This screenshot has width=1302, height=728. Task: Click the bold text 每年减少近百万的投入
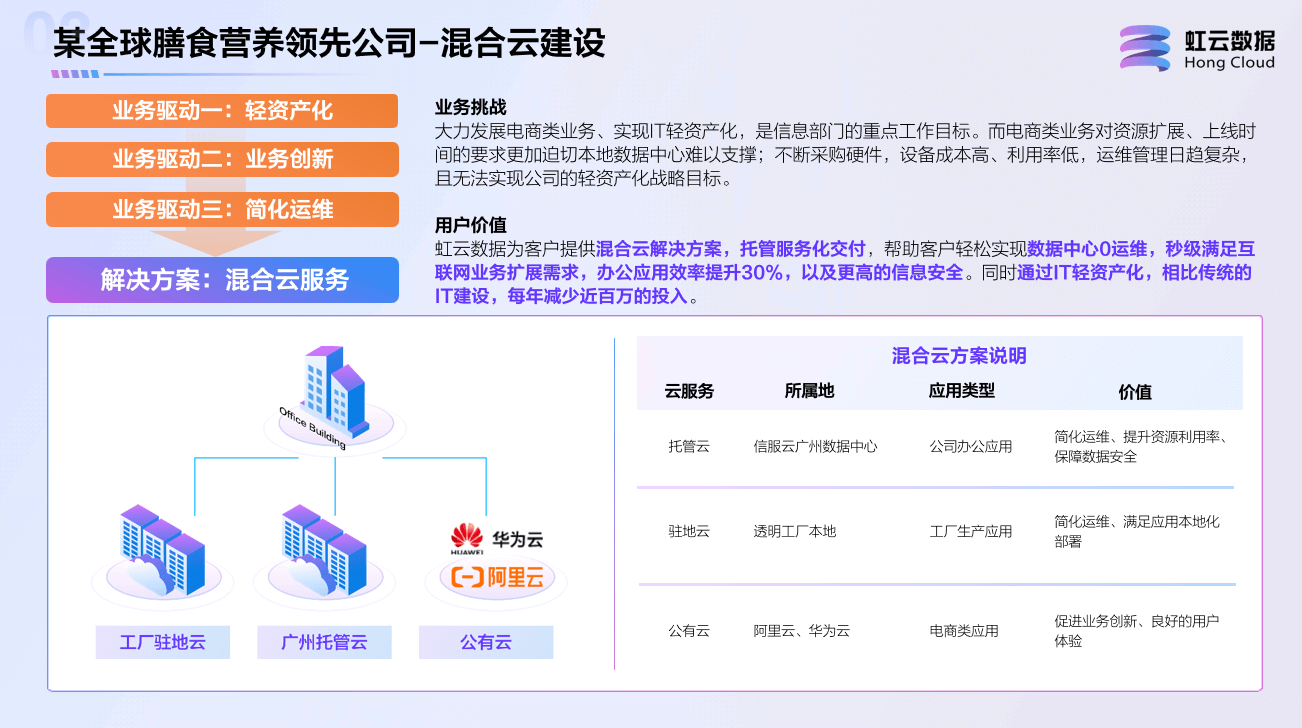598,297
